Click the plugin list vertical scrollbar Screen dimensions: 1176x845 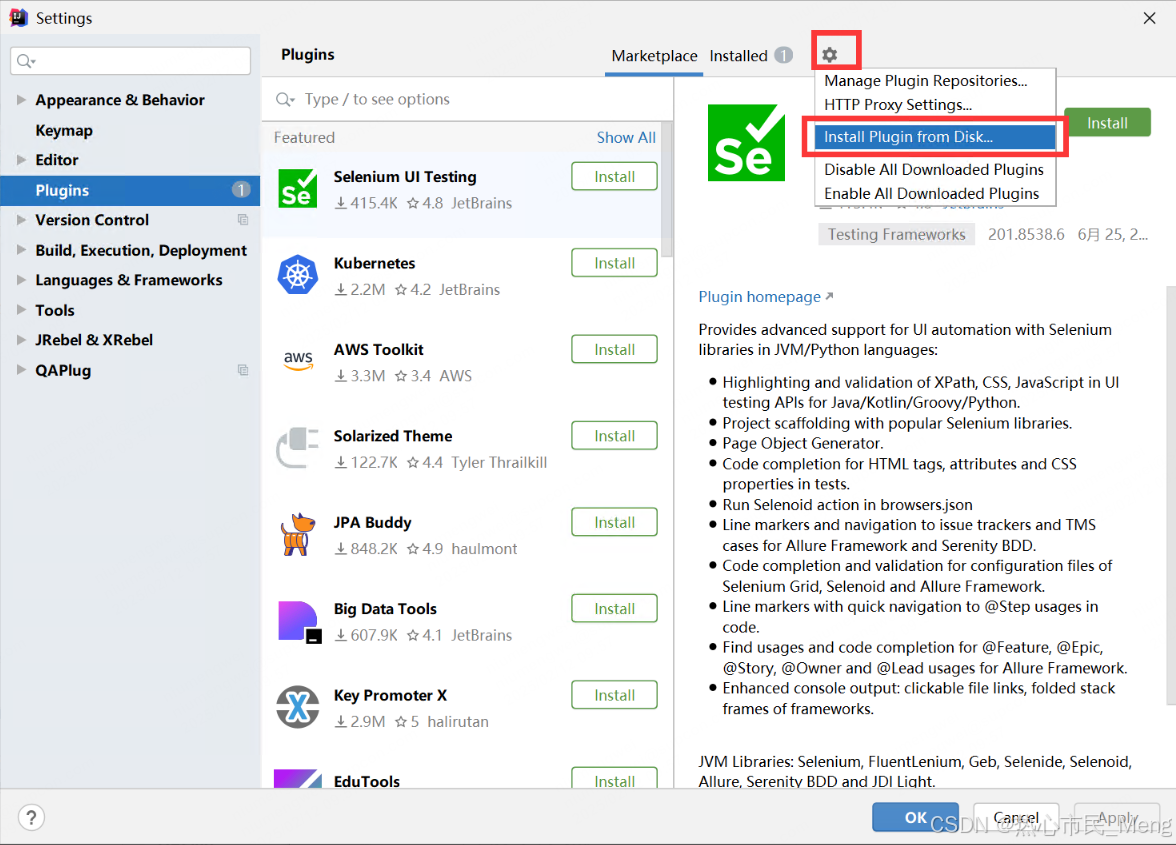[667, 190]
